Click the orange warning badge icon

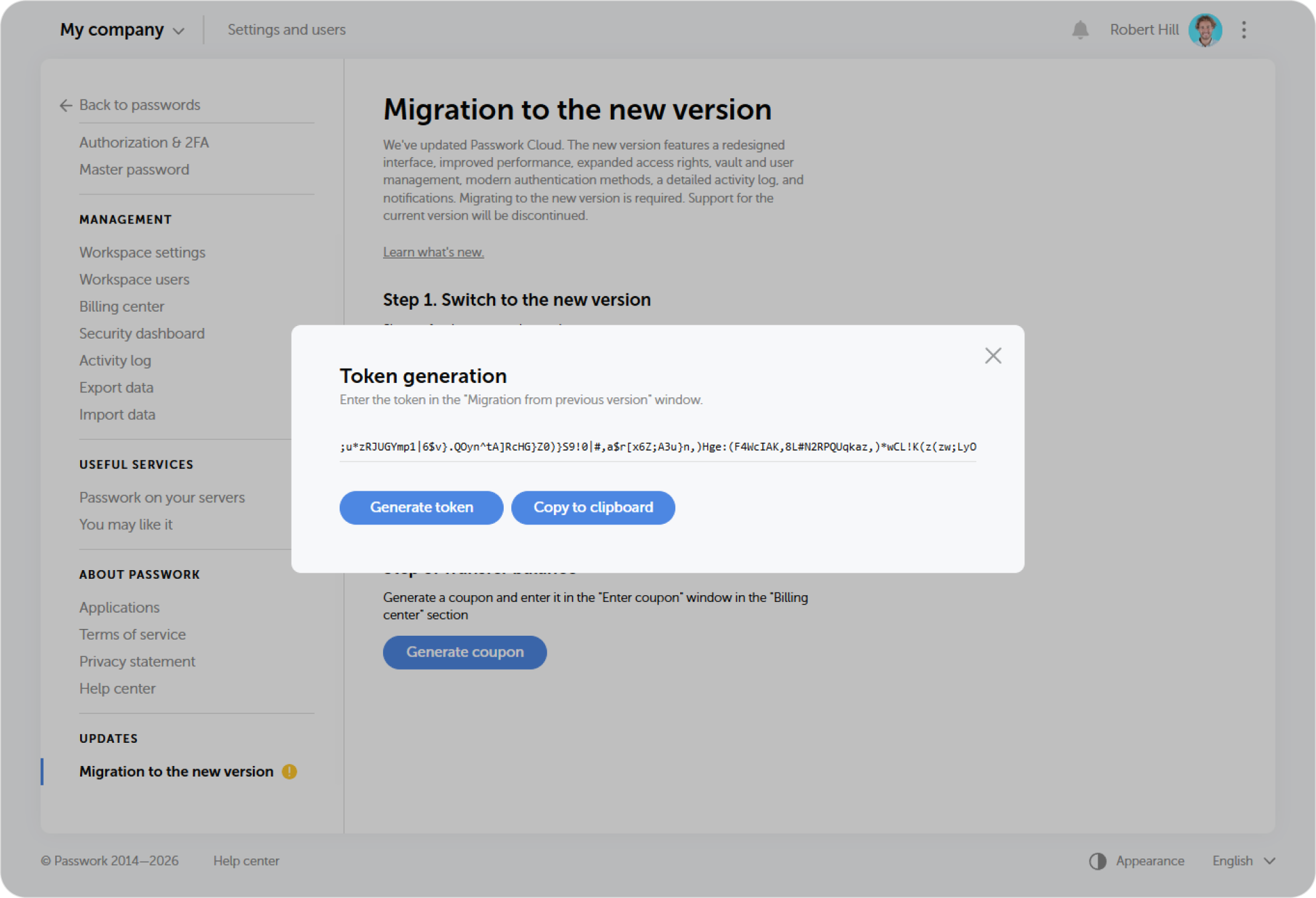pos(289,771)
